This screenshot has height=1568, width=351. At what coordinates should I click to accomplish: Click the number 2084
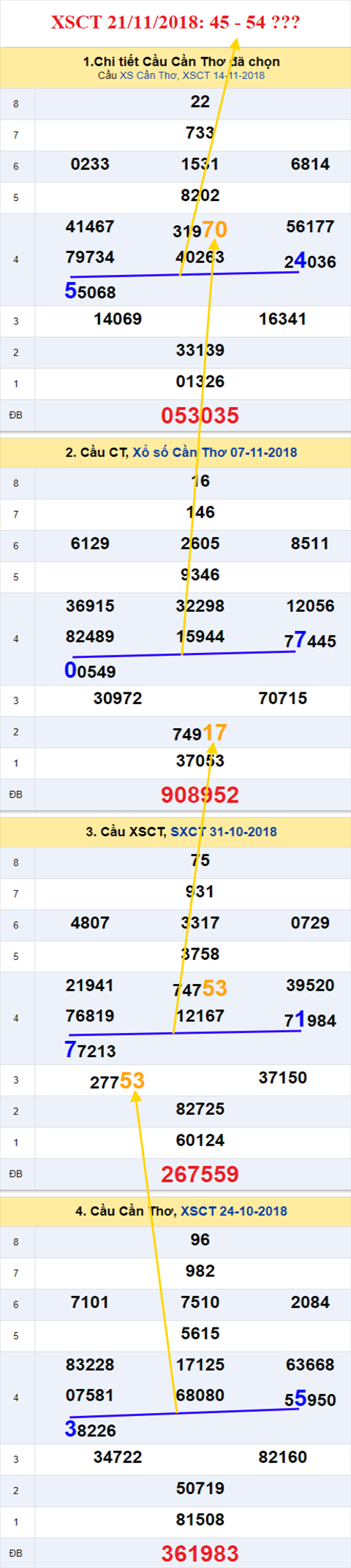pos(310,1303)
